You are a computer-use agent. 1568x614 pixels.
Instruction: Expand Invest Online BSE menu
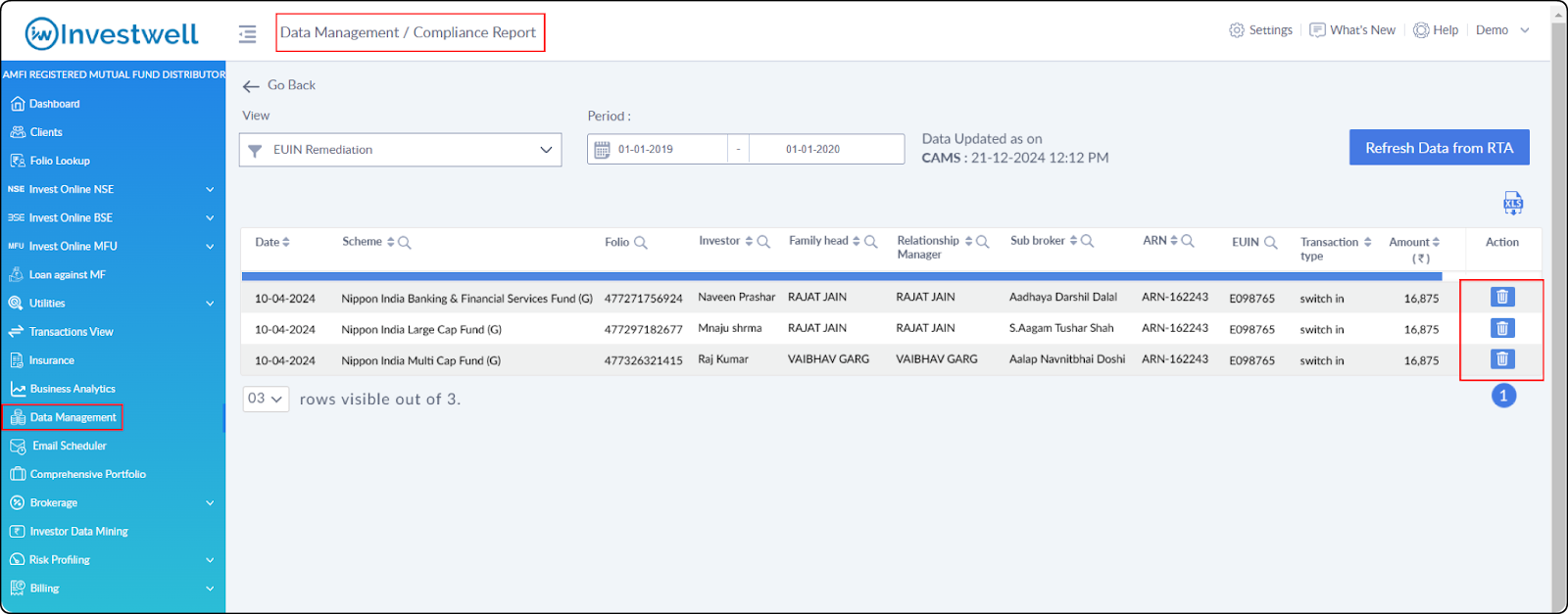coord(113,217)
